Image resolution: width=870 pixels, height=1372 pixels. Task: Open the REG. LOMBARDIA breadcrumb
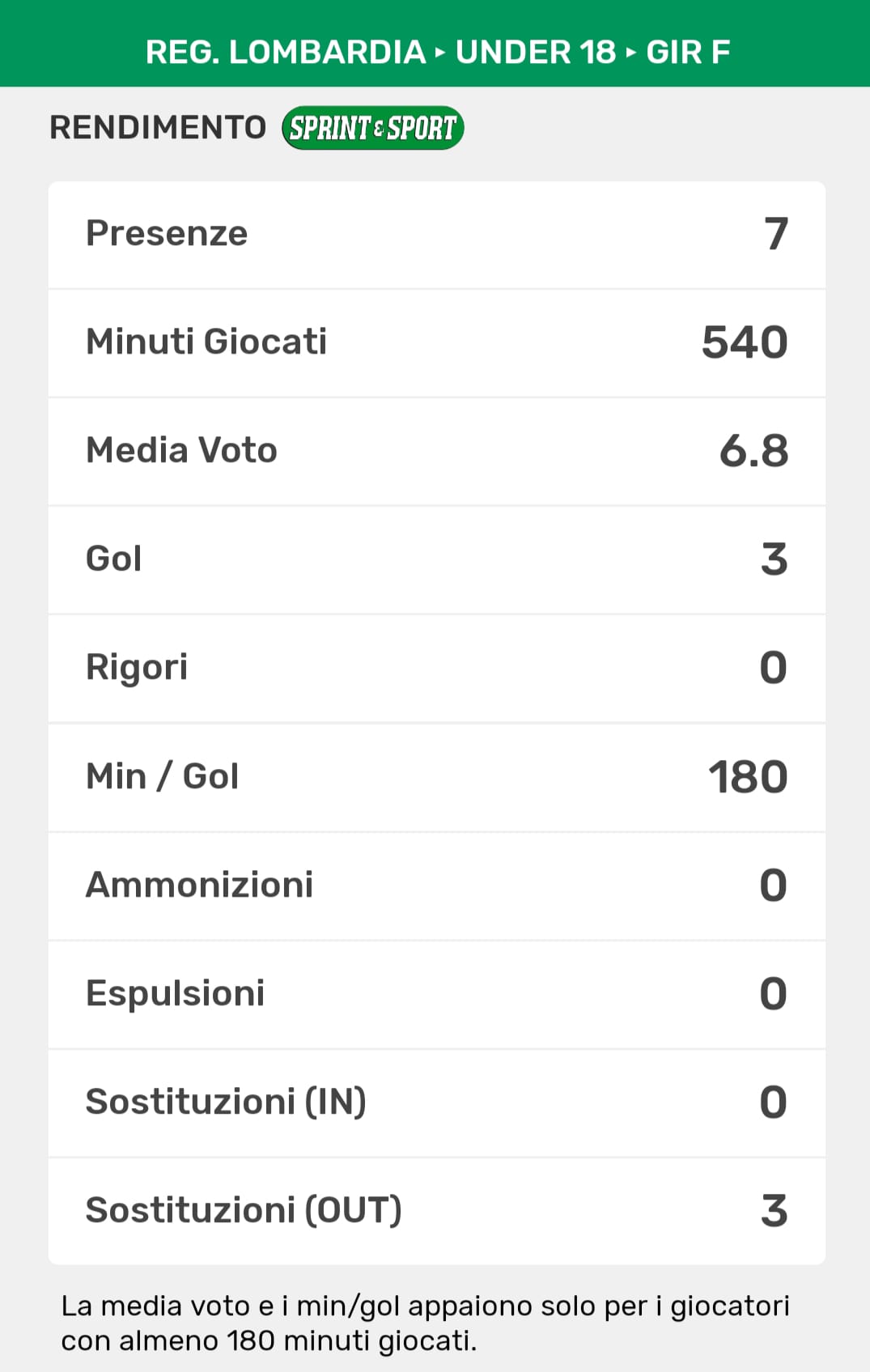tap(286, 53)
